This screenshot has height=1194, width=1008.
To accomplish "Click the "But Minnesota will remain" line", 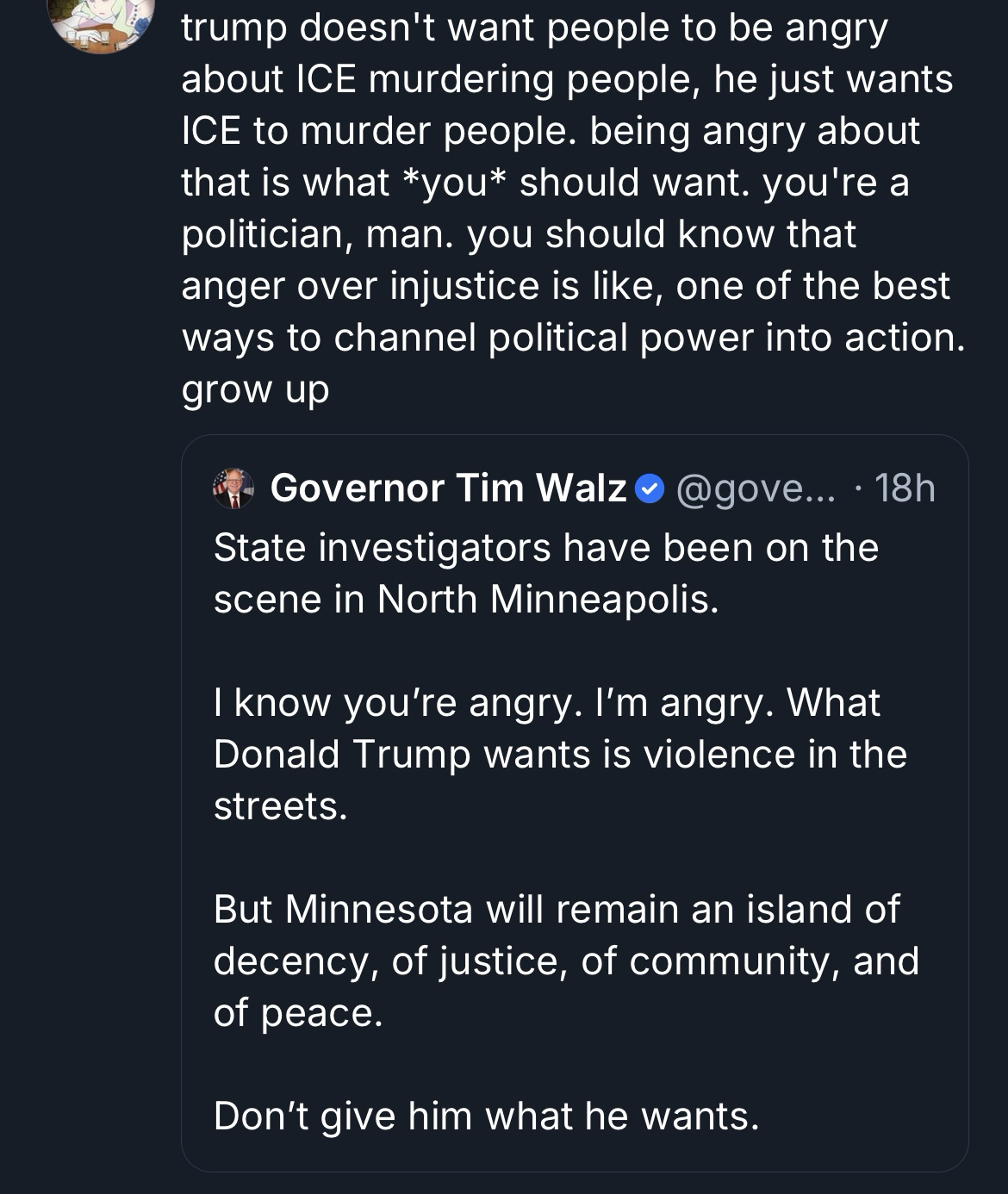I will point(557,909).
